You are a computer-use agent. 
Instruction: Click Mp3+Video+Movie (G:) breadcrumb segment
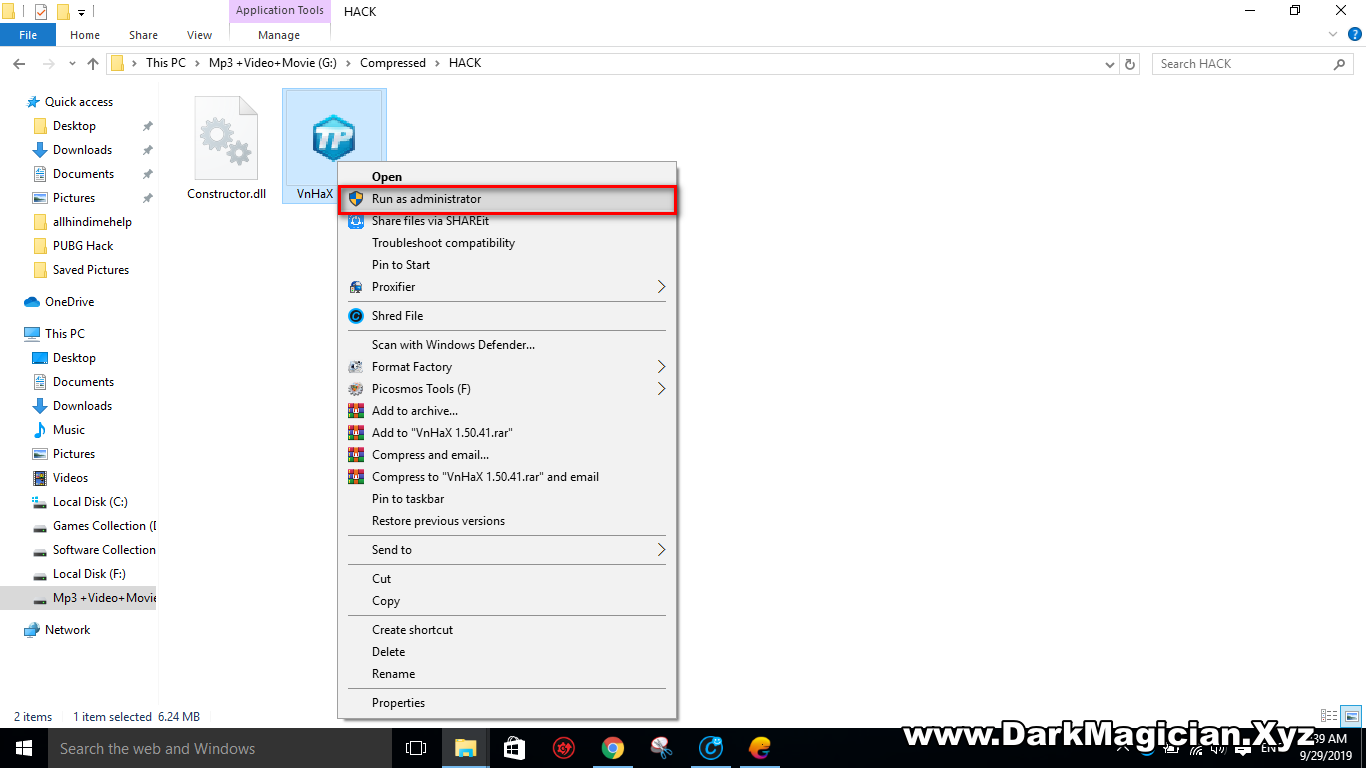click(x=273, y=63)
